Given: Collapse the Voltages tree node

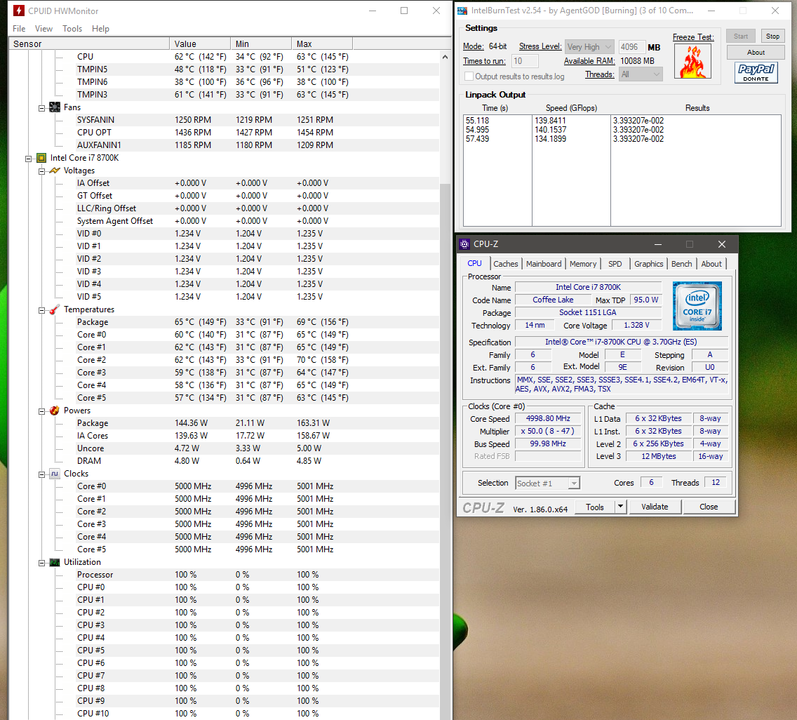Looking at the screenshot, I should [x=42, y=171].
